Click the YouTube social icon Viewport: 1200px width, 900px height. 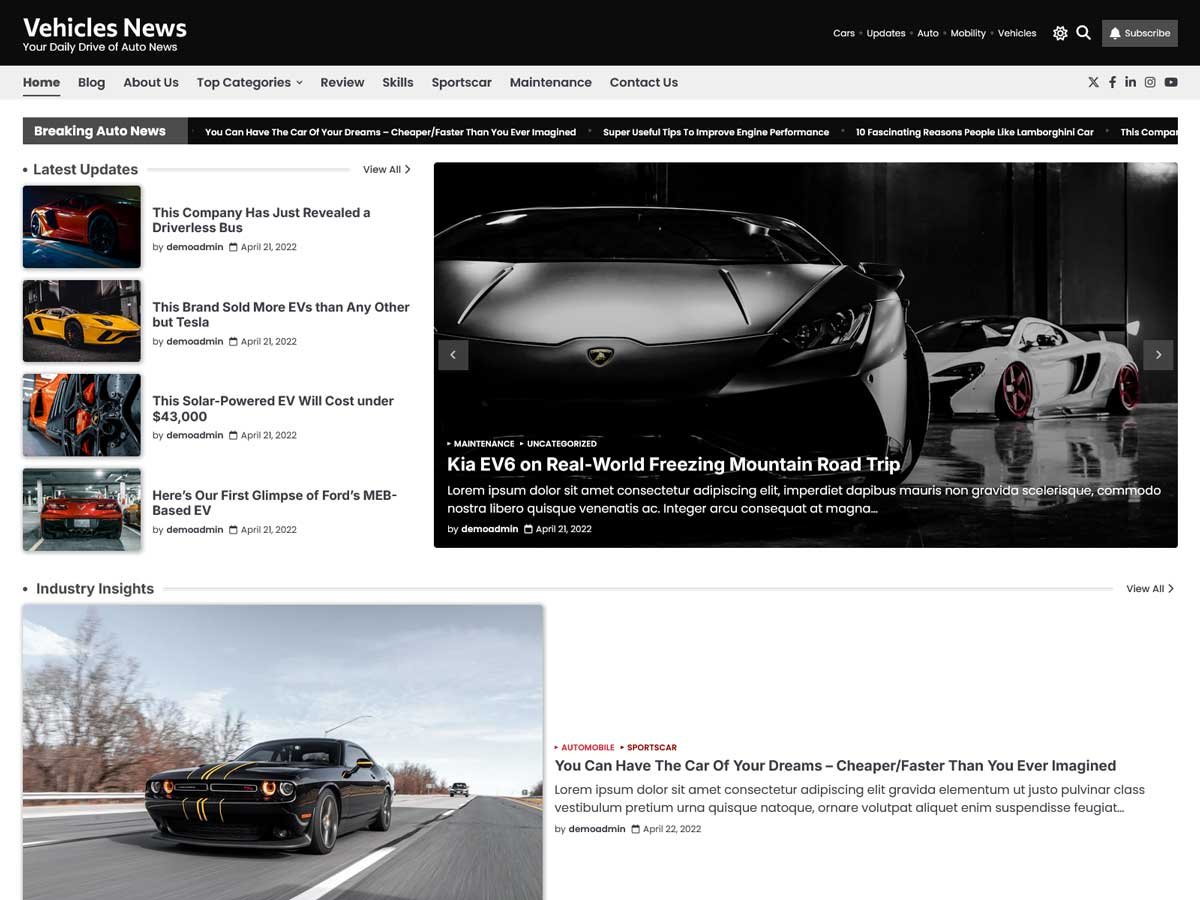pyautogui.click(x=1170, y=82)
